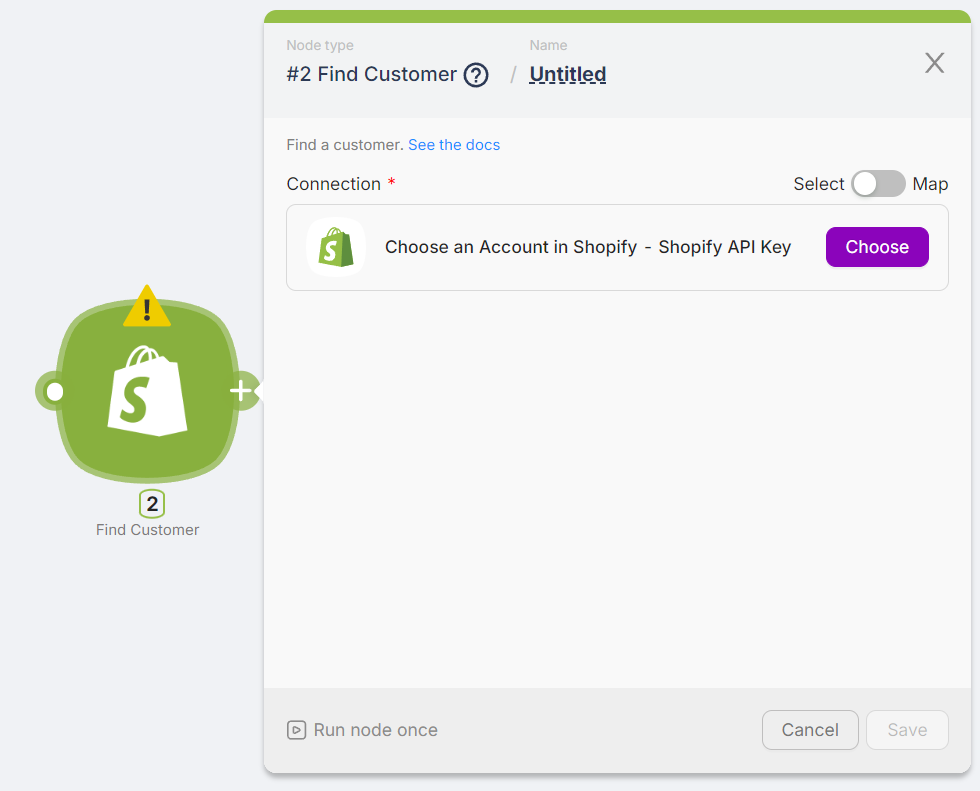Click the help question mark beside Find Customer

click(476, 75)
